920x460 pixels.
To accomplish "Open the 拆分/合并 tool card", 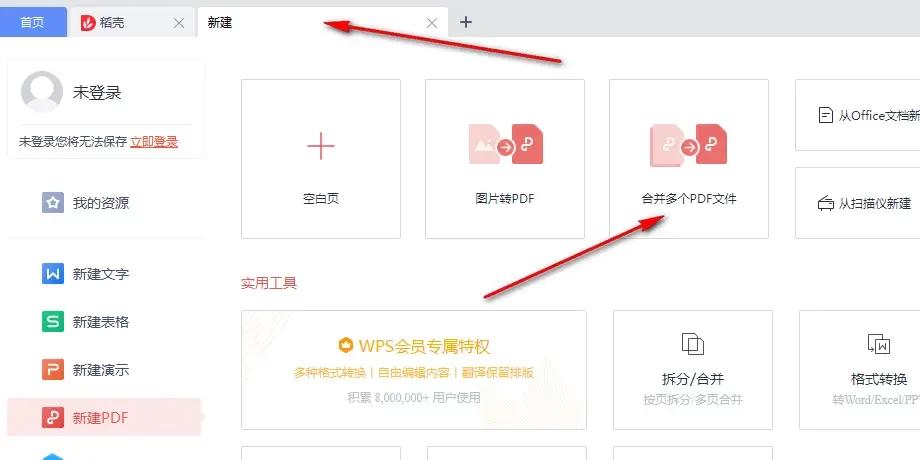I will click(x=693, y=370).
